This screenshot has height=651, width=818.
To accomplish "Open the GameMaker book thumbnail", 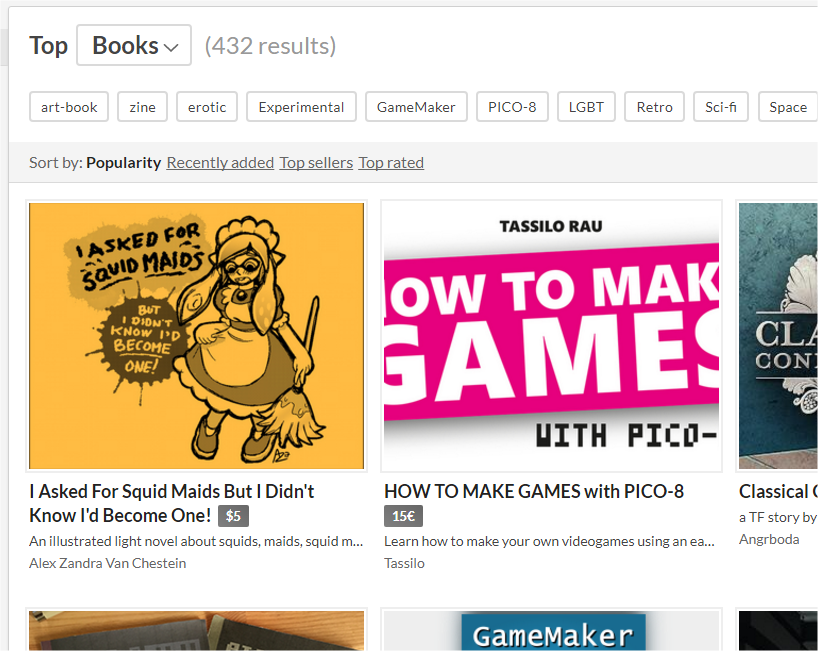I will (551, 631).
